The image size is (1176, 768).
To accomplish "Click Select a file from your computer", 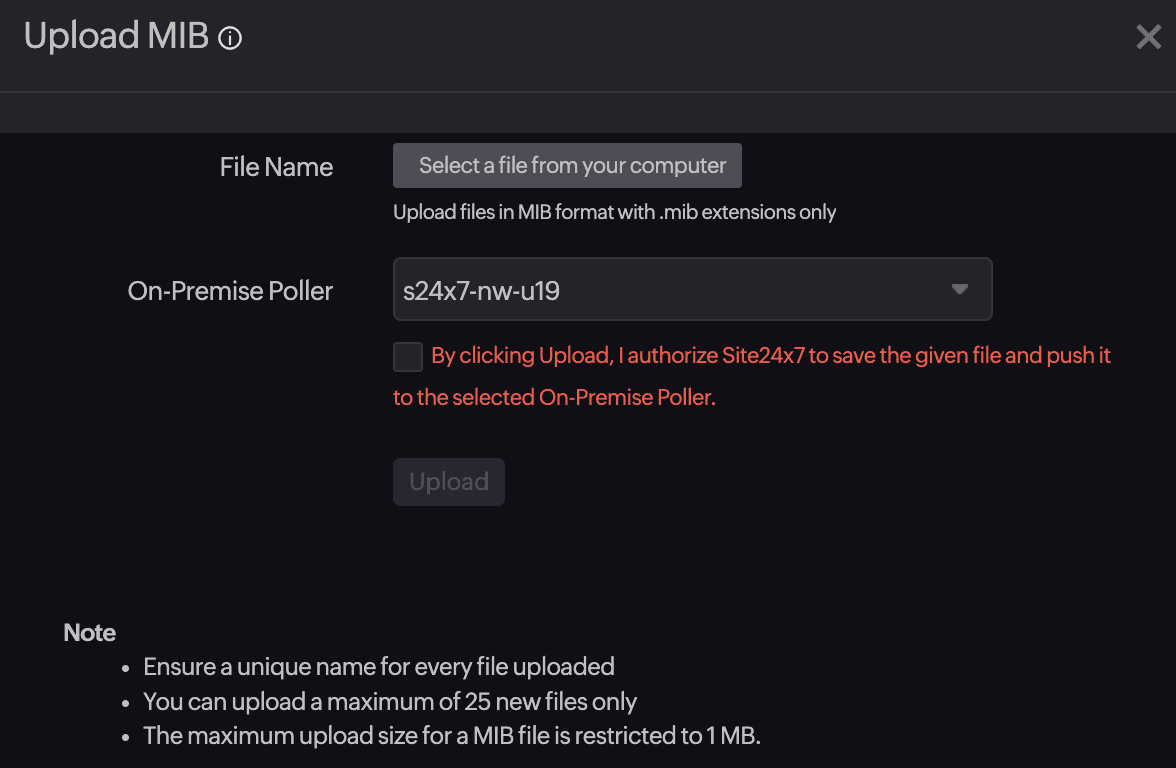I will tap(567, 166).
